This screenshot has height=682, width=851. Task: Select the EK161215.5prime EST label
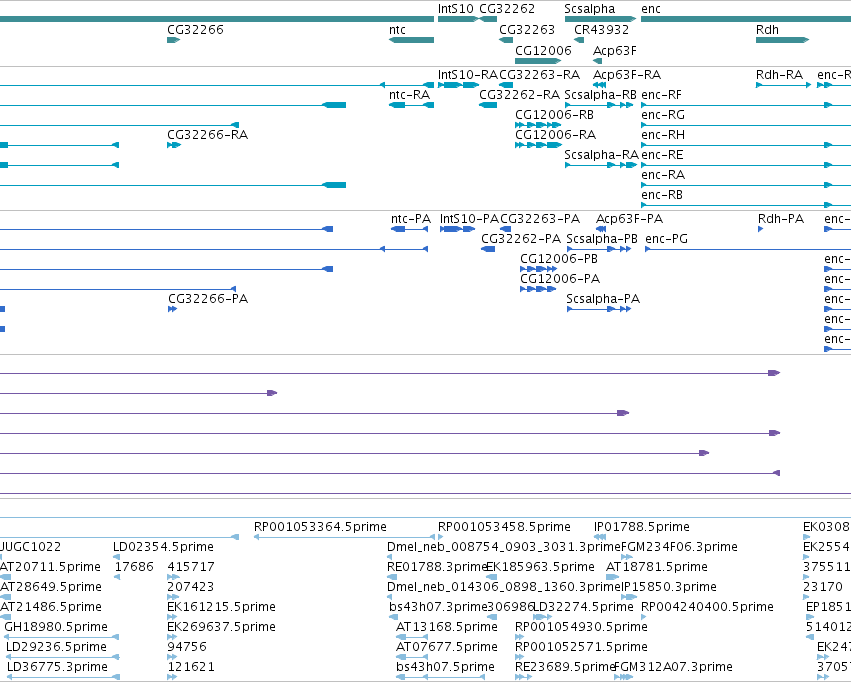[x=221, y=607]
